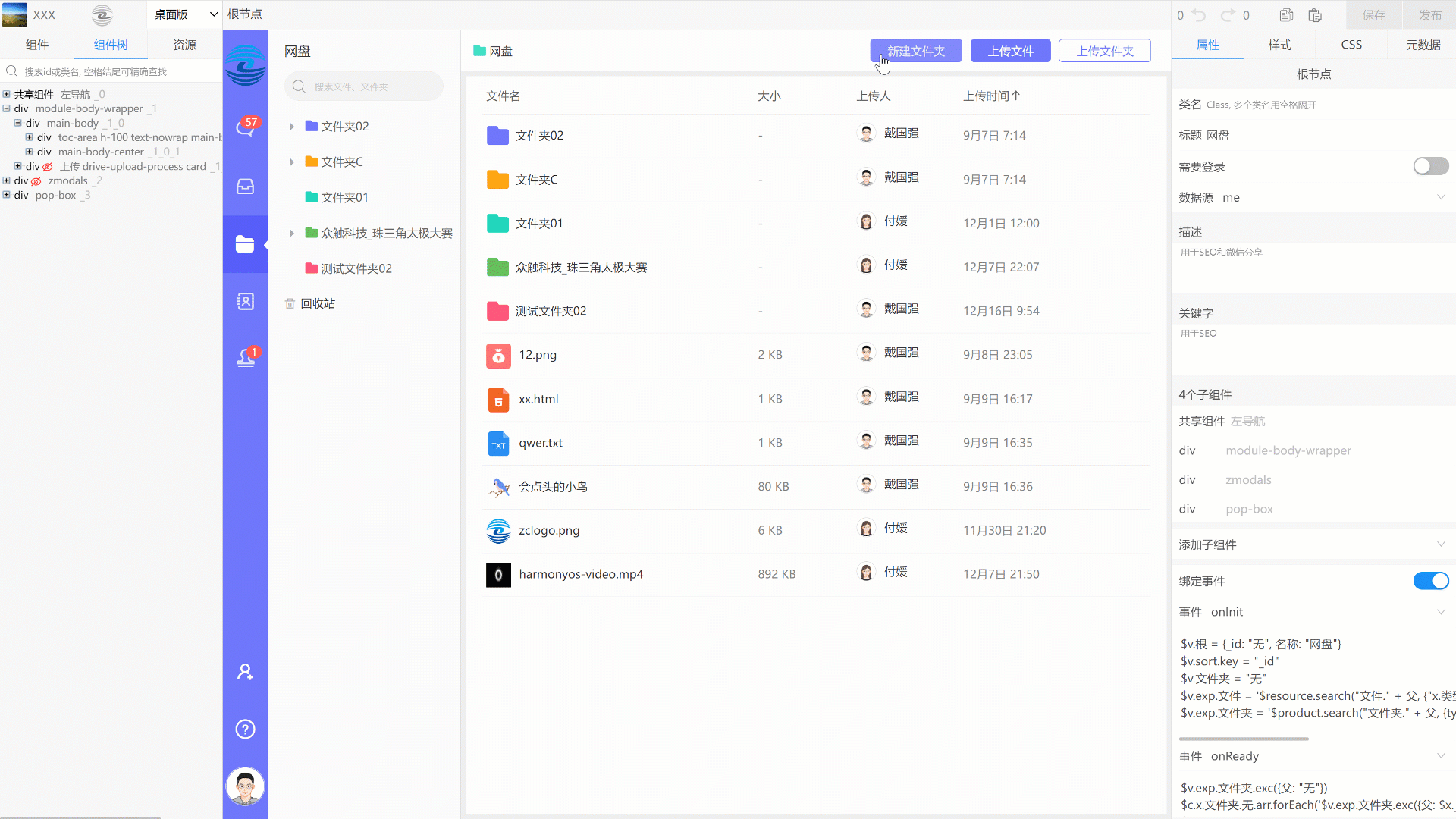
Task: Click the 搜索文件、文件夹 search field
Action: click(364, 86)
